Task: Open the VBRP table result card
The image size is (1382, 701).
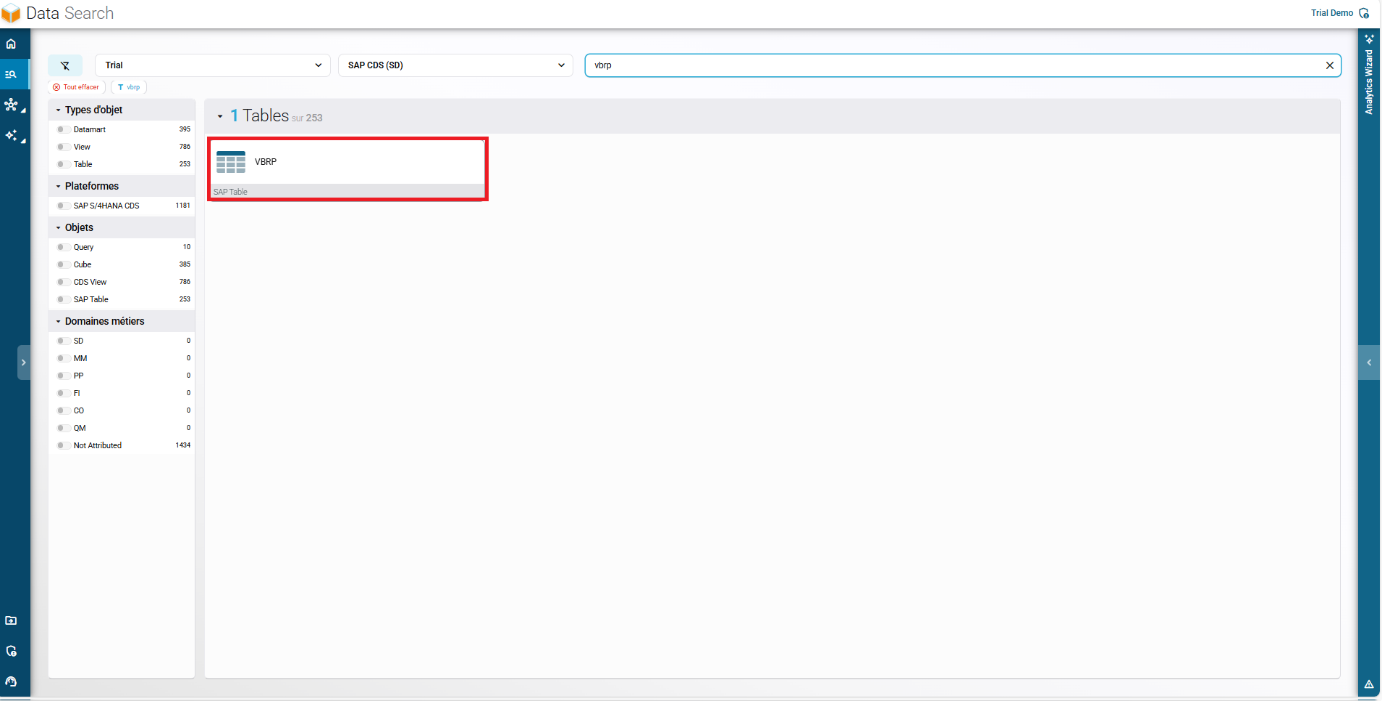Action: coord(347,168)
